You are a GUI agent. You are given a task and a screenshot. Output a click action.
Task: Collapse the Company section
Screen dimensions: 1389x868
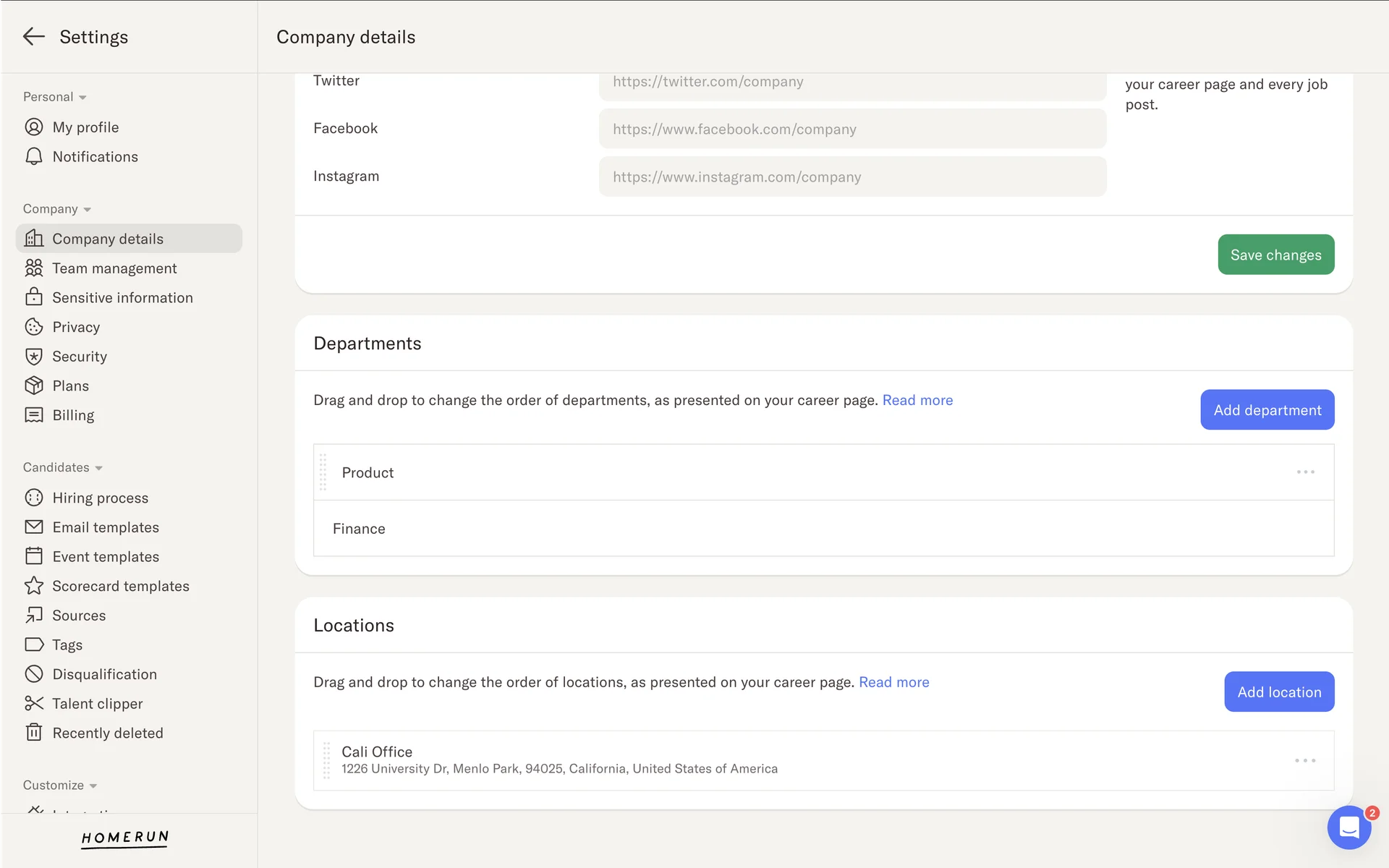tap(87, 210)
